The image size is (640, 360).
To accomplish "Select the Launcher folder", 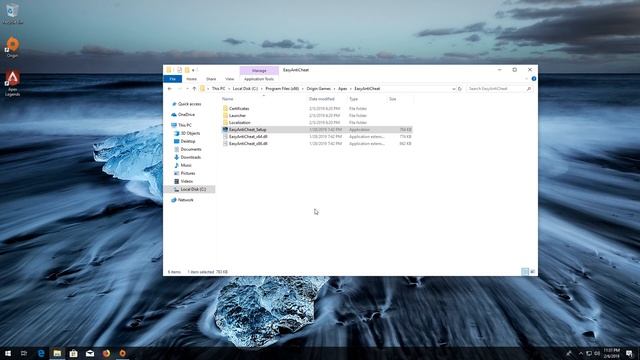I will coord(237,116).
